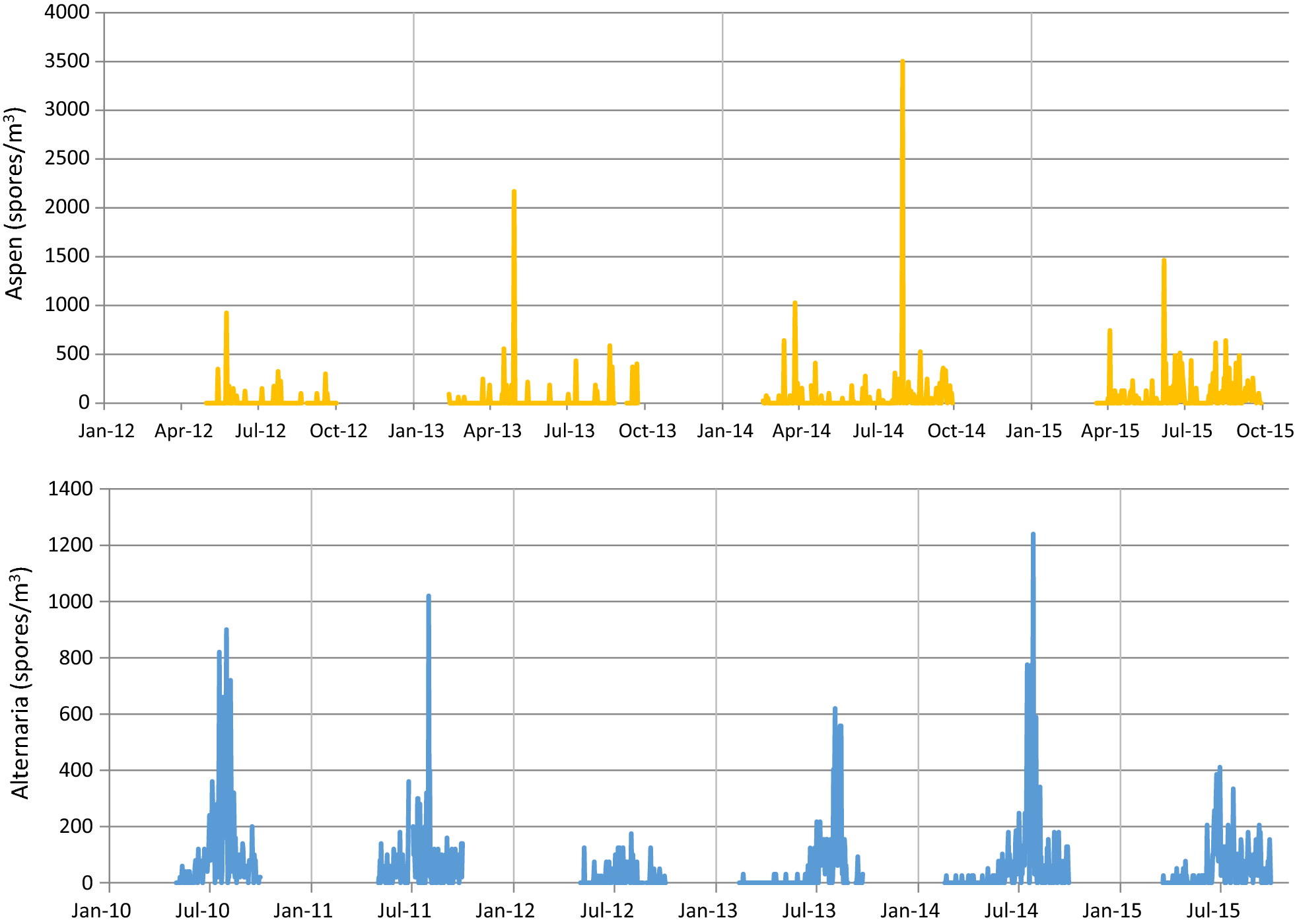The height and width of the screenshot is (924, 1295).
Task: Click the Aspen y-axis title
Action: (15, 203)
